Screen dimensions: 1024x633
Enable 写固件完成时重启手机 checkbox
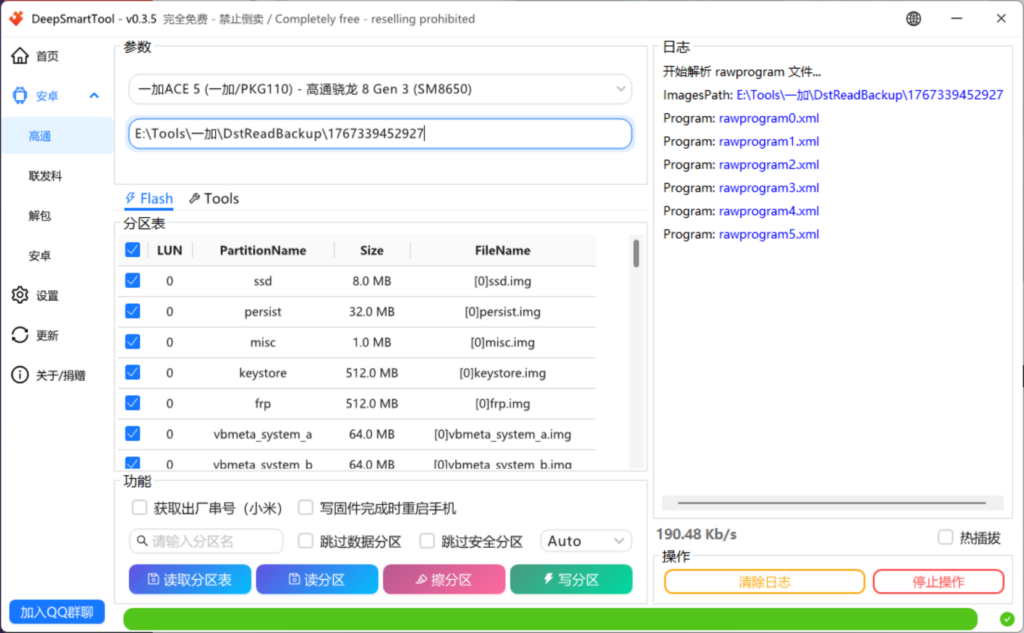coord(306,508)
